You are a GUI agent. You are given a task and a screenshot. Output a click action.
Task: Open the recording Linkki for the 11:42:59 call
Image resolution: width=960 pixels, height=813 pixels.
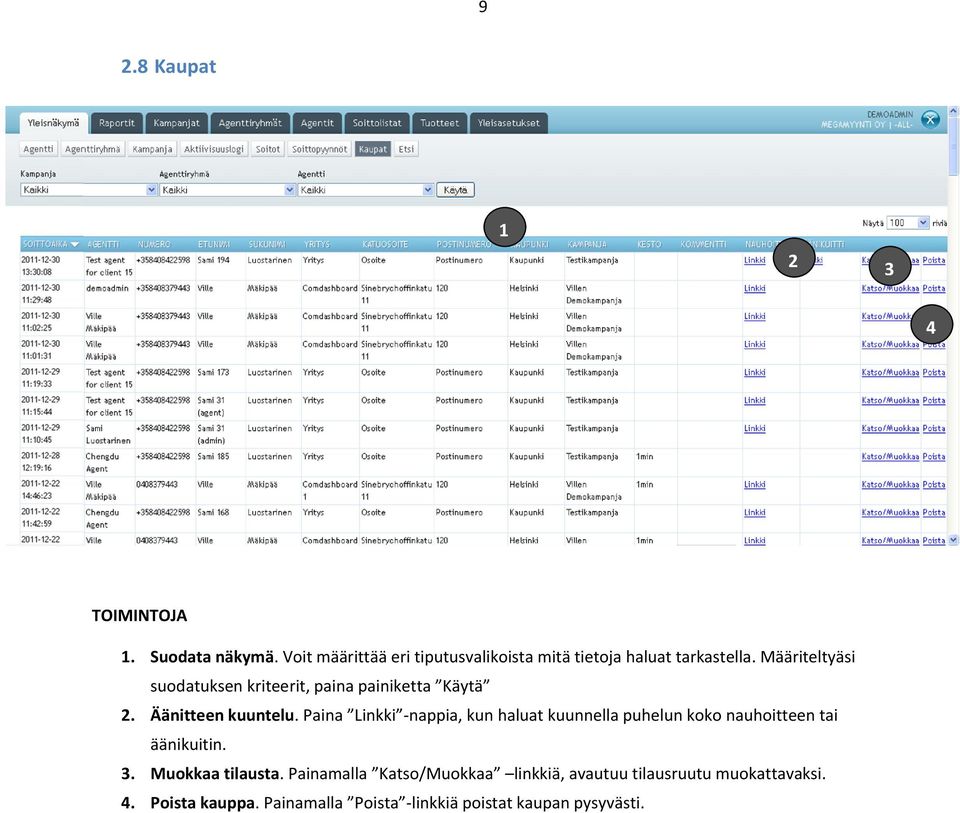point(754,513)
